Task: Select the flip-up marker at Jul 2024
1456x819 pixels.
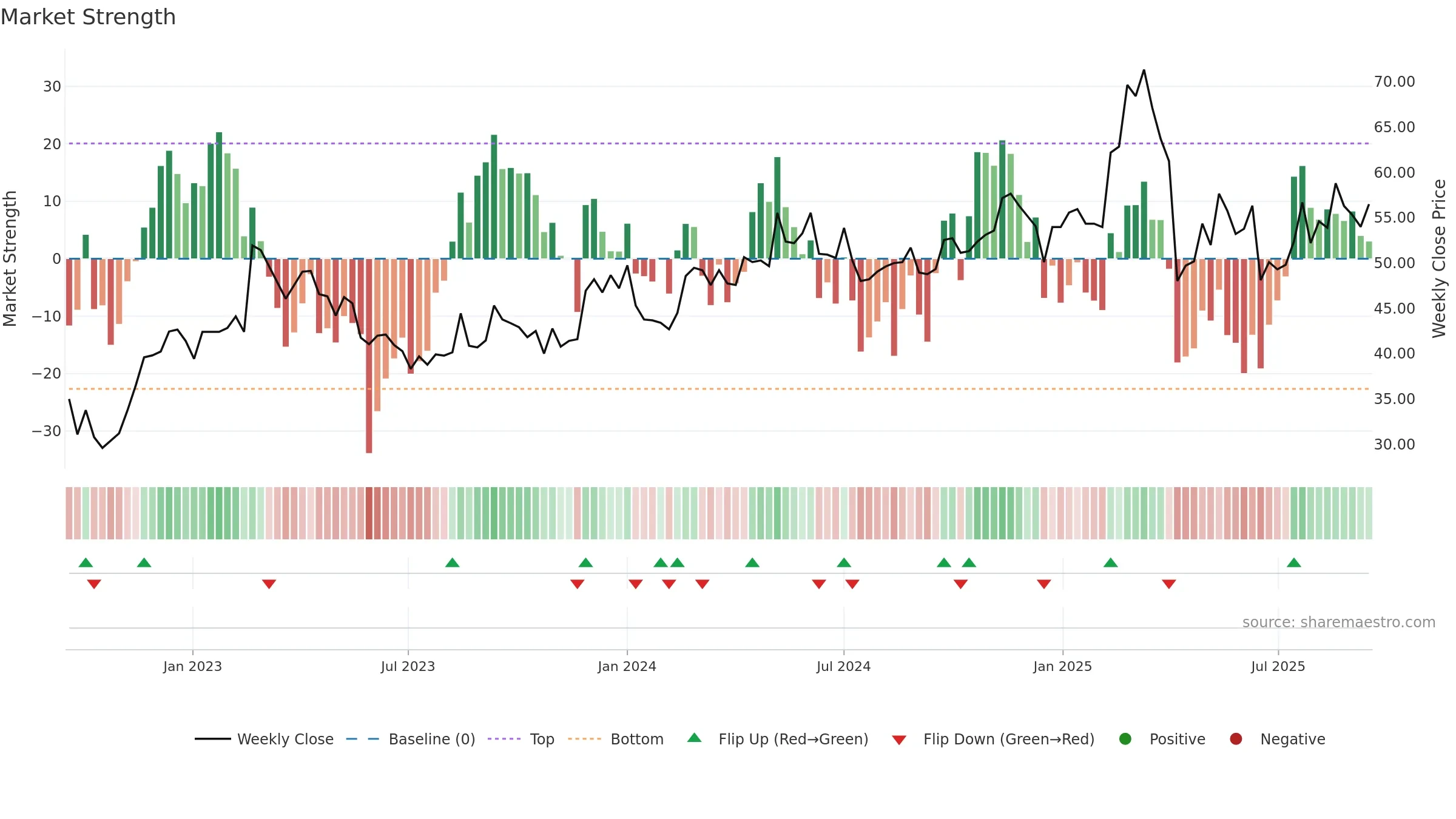Action: (844, 562)
